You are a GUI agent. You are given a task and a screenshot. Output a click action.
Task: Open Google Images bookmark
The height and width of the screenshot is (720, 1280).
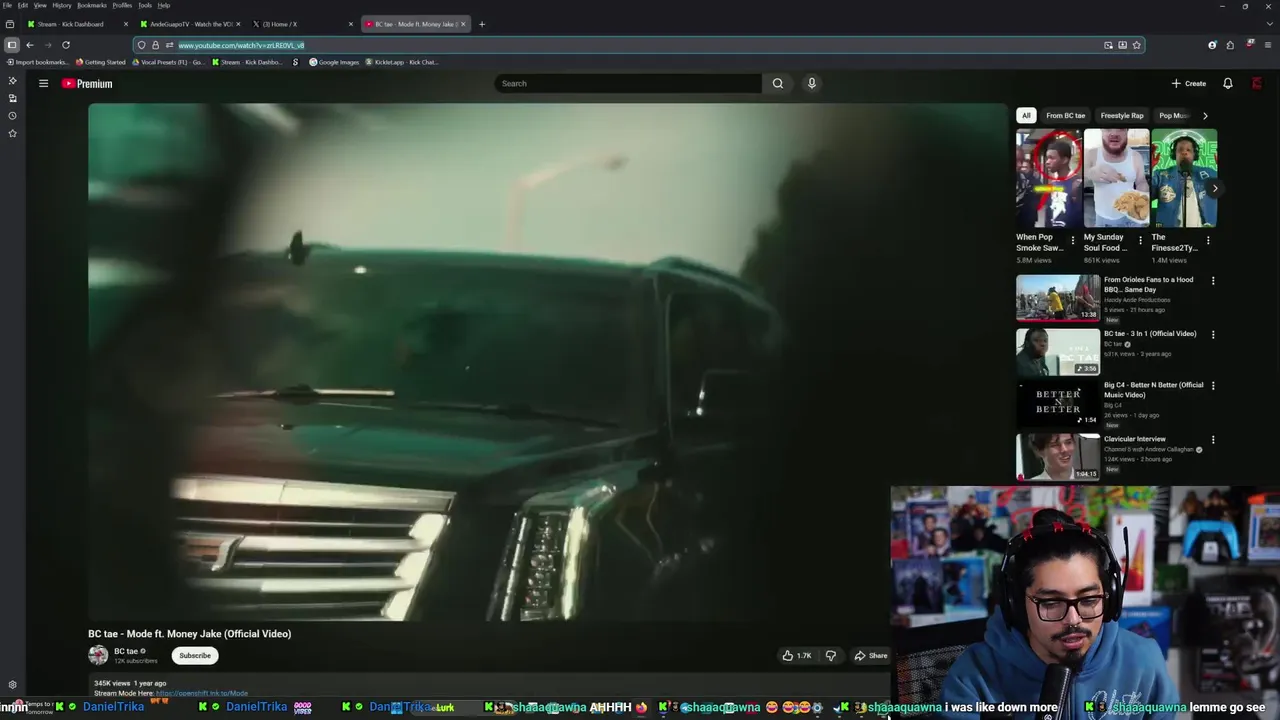[334, 62]
